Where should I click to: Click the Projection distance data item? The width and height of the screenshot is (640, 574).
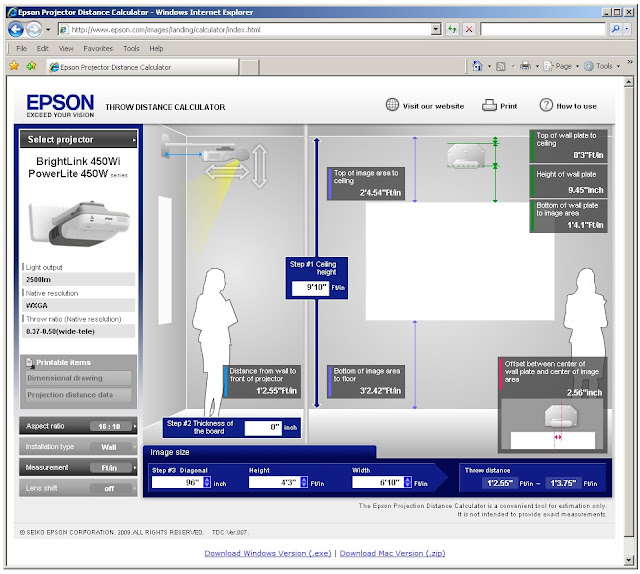pyautogui.click(x=78, y=395)
